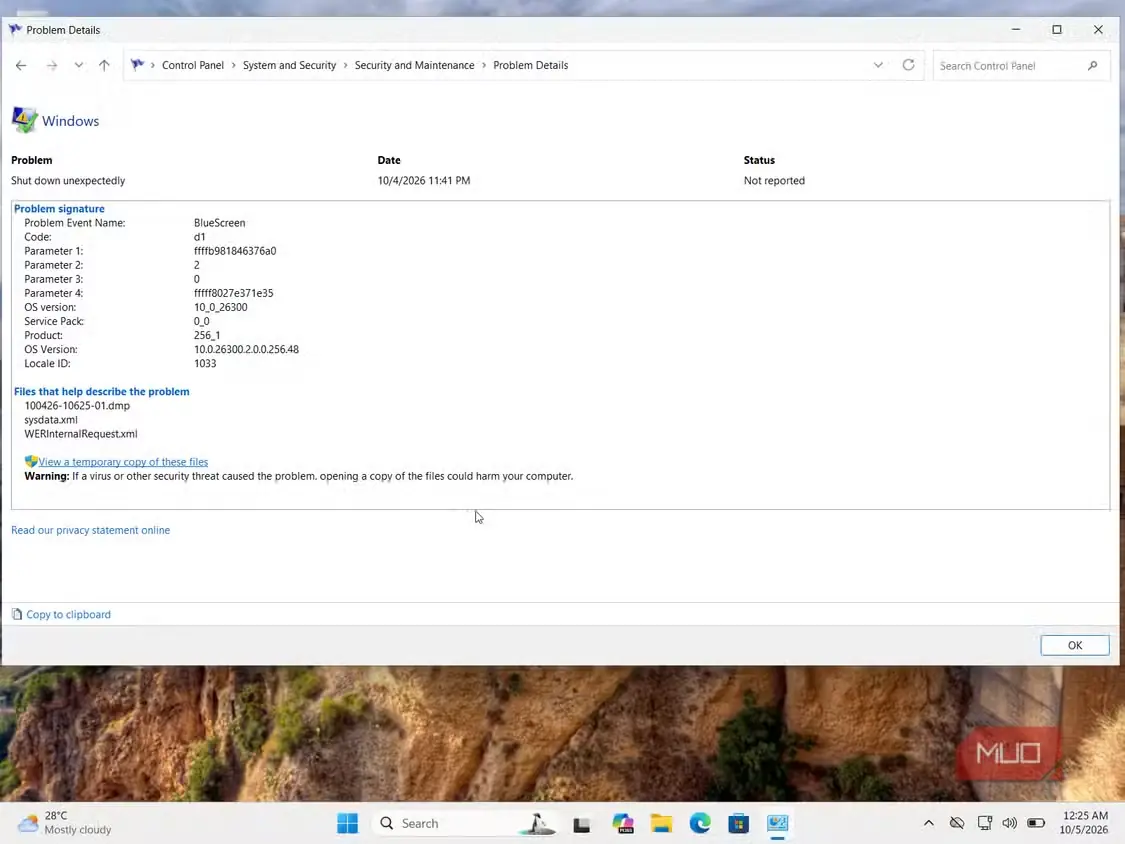Select the Locale ID value 1033

204,364
